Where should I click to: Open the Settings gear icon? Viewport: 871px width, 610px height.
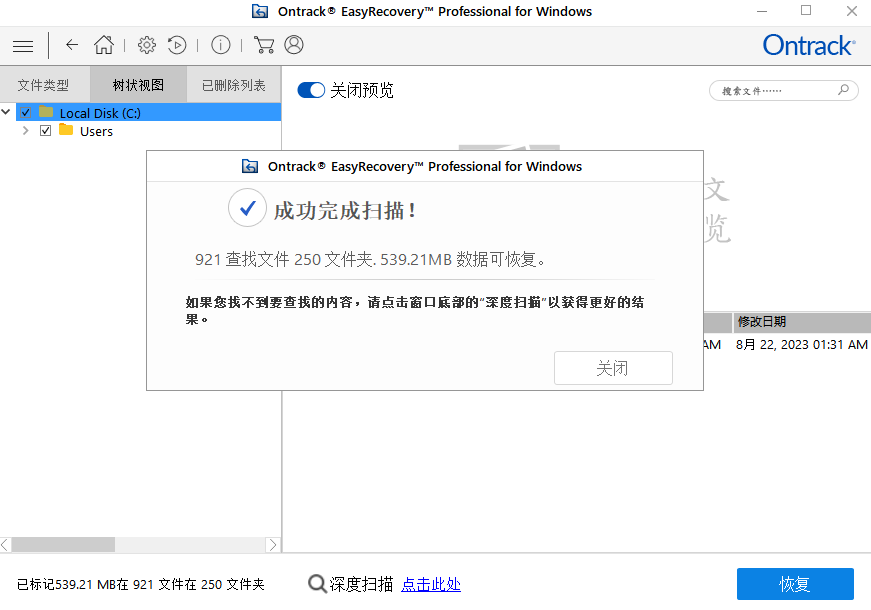coord(146,45)
